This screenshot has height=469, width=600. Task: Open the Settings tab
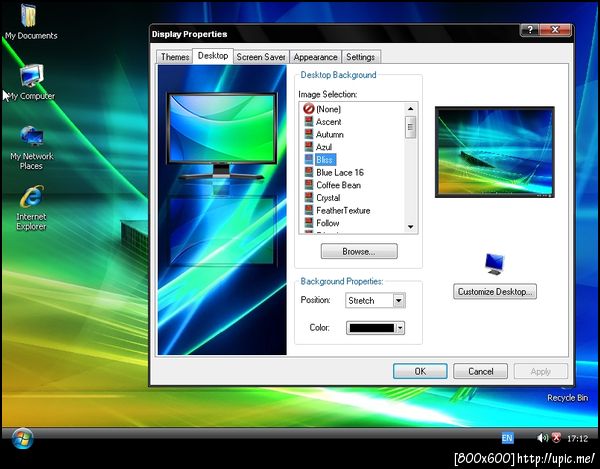tap(360, 57)
